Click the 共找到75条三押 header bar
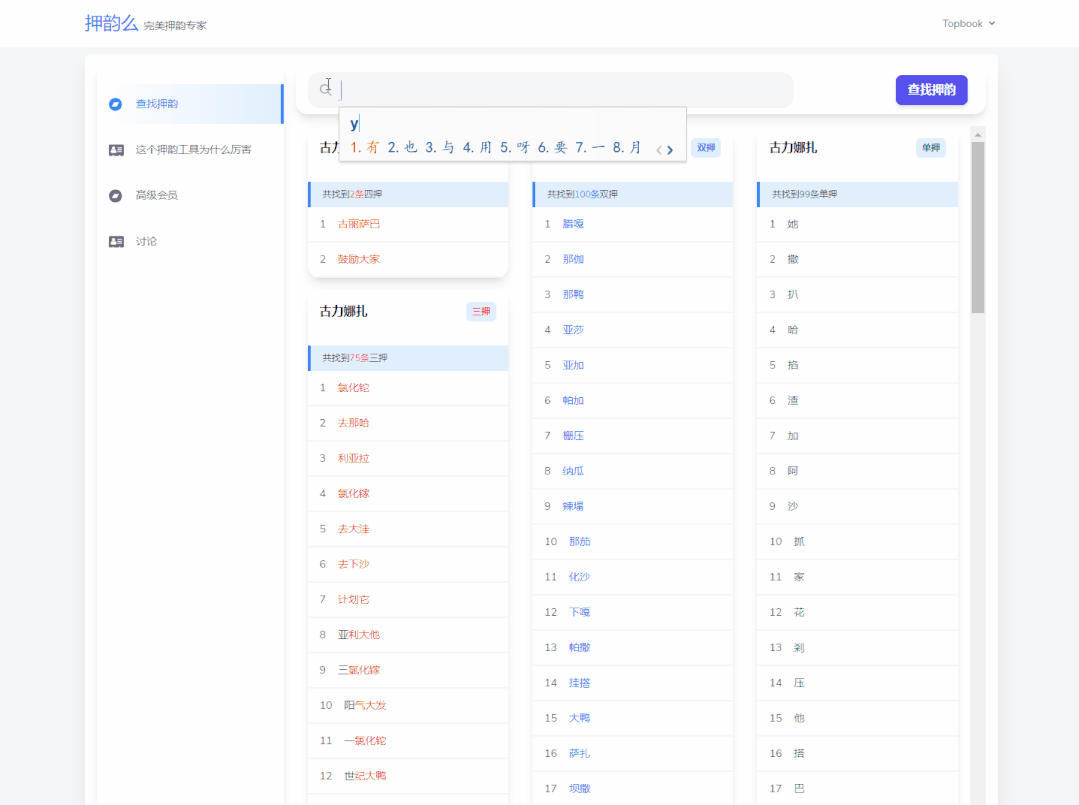The image size is (1079, 805). click(x=408, y=358)
